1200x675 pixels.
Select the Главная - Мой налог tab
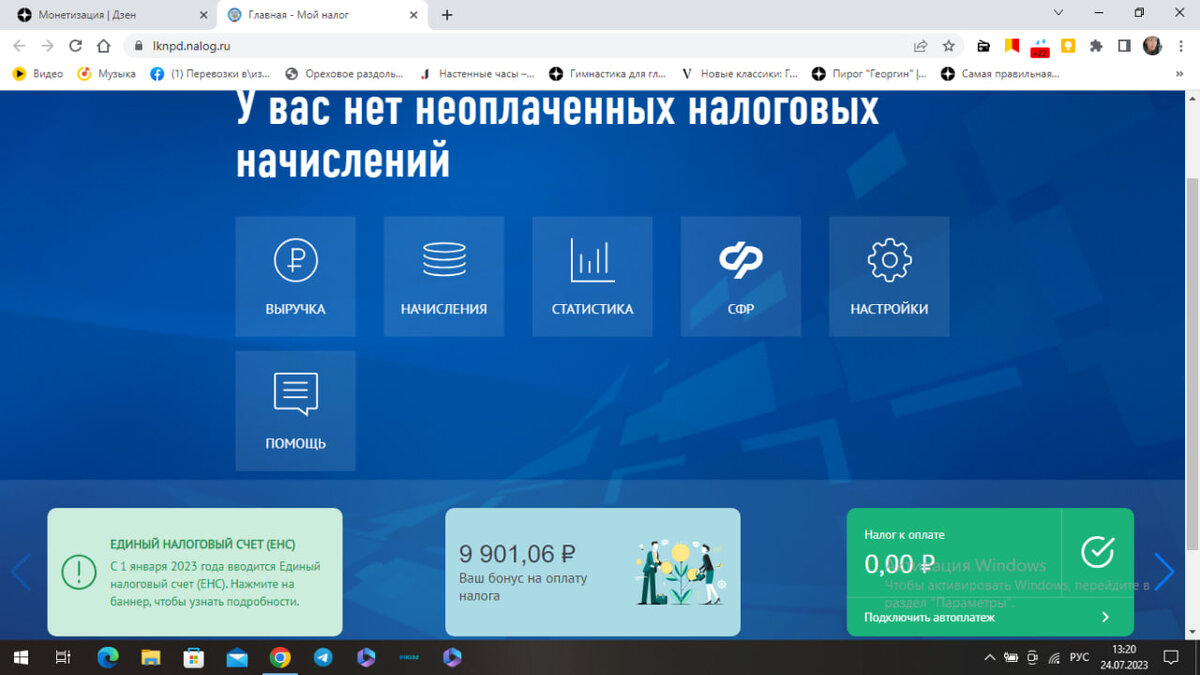[x=310, y=14]
